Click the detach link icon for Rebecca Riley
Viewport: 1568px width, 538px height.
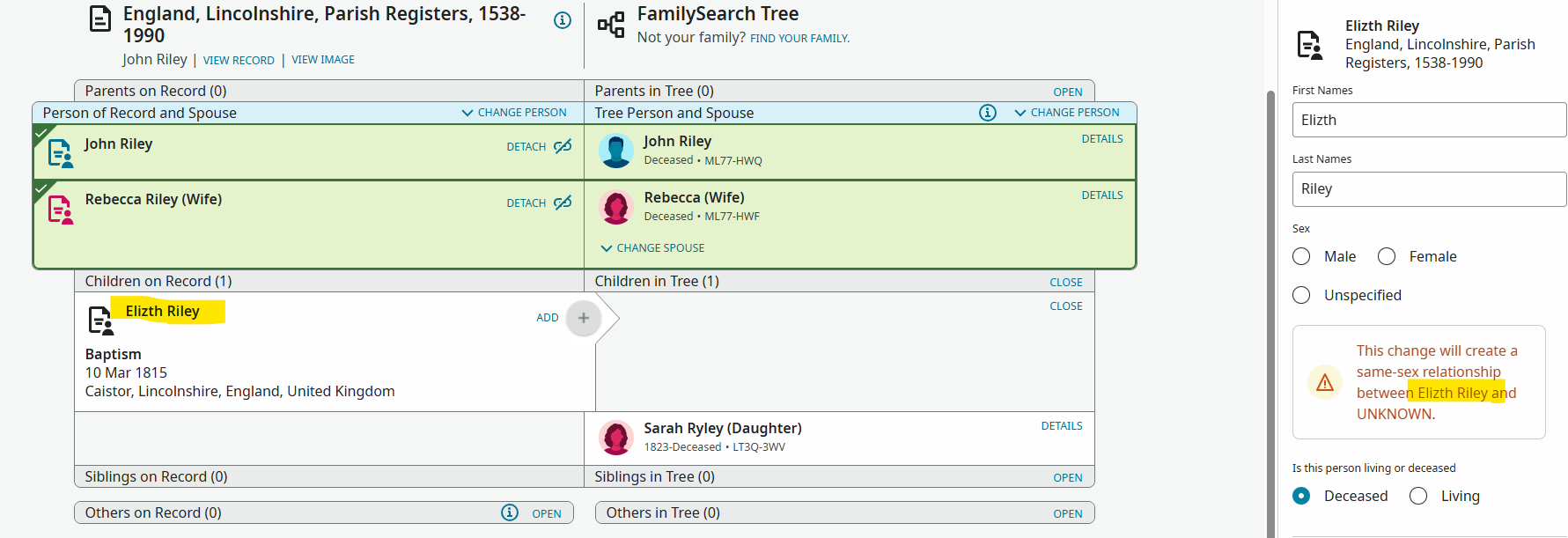pyautogui.click(x=563, y=203)
